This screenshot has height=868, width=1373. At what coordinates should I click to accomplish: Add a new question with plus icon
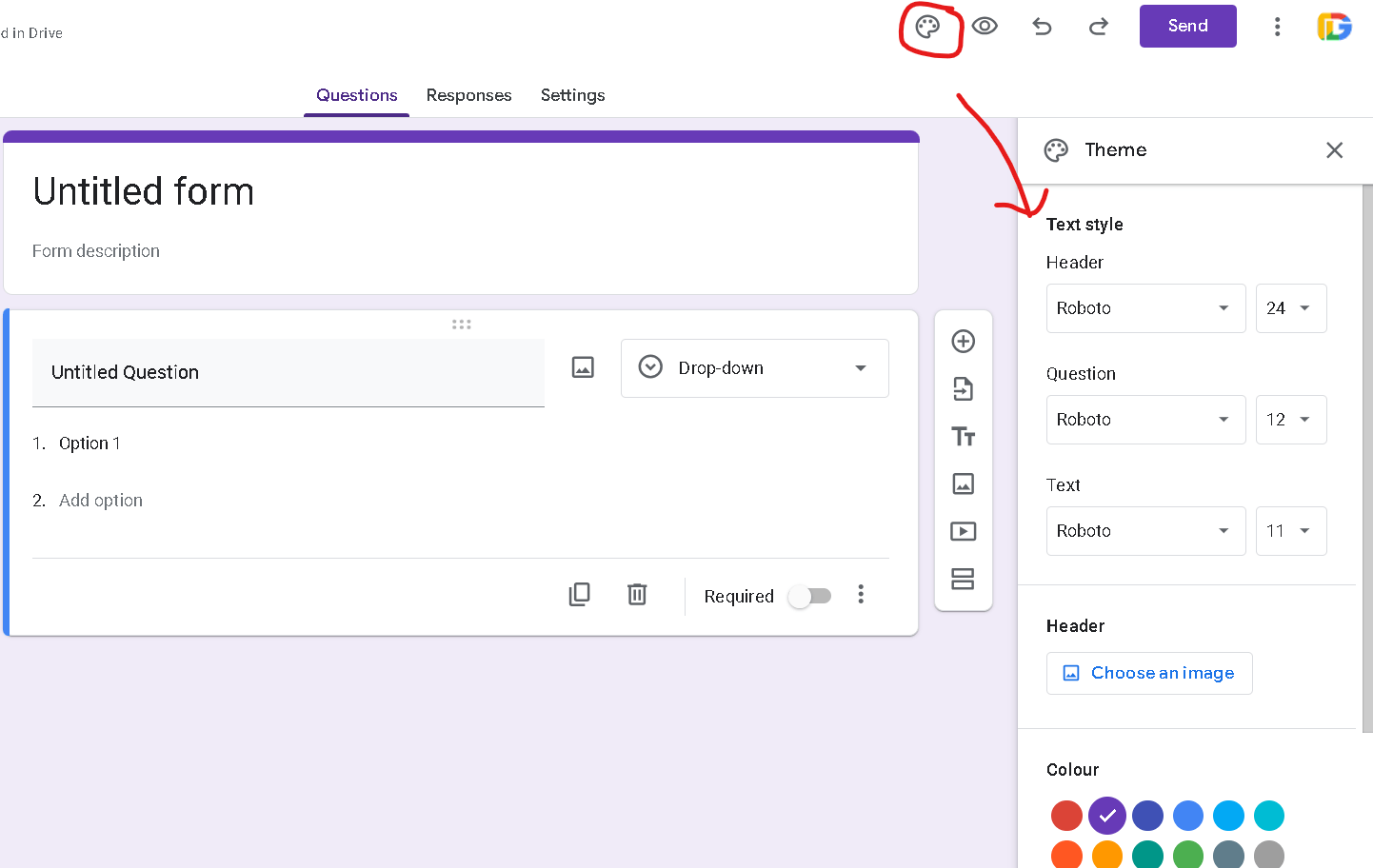tap(964, 342)
